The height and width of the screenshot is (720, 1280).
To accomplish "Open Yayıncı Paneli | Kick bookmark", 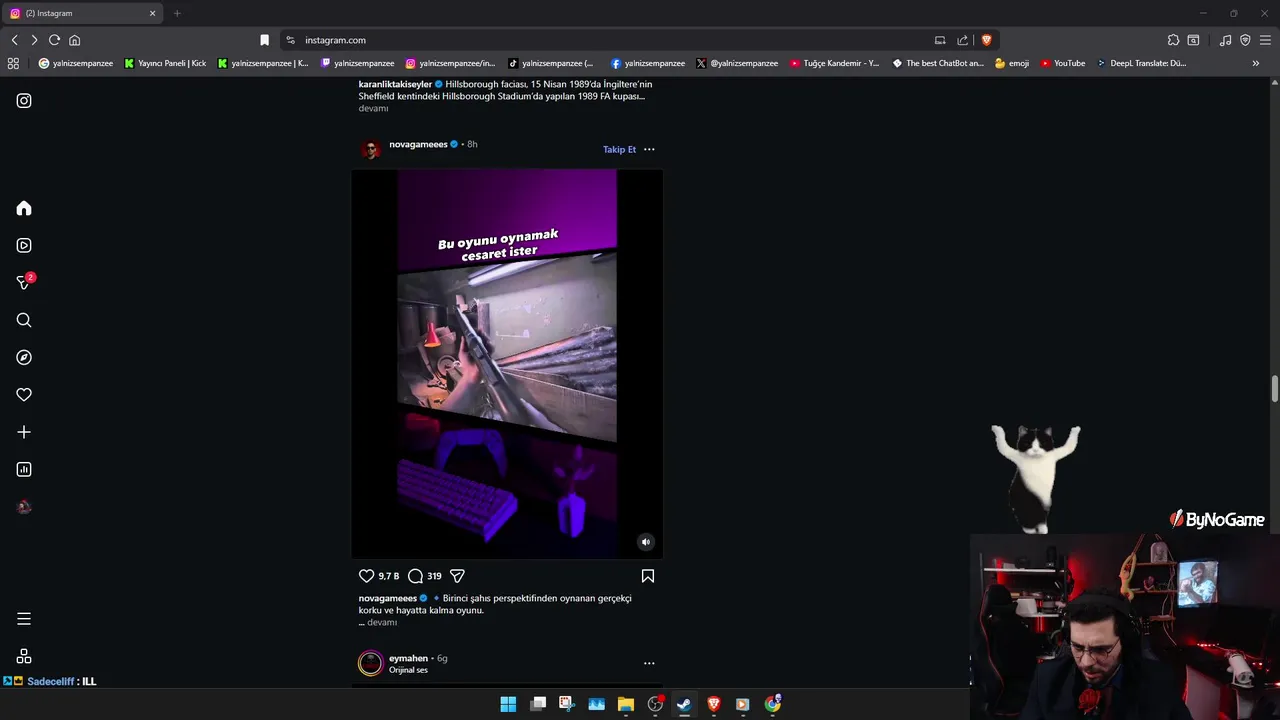I will click(x=165, y=63).
